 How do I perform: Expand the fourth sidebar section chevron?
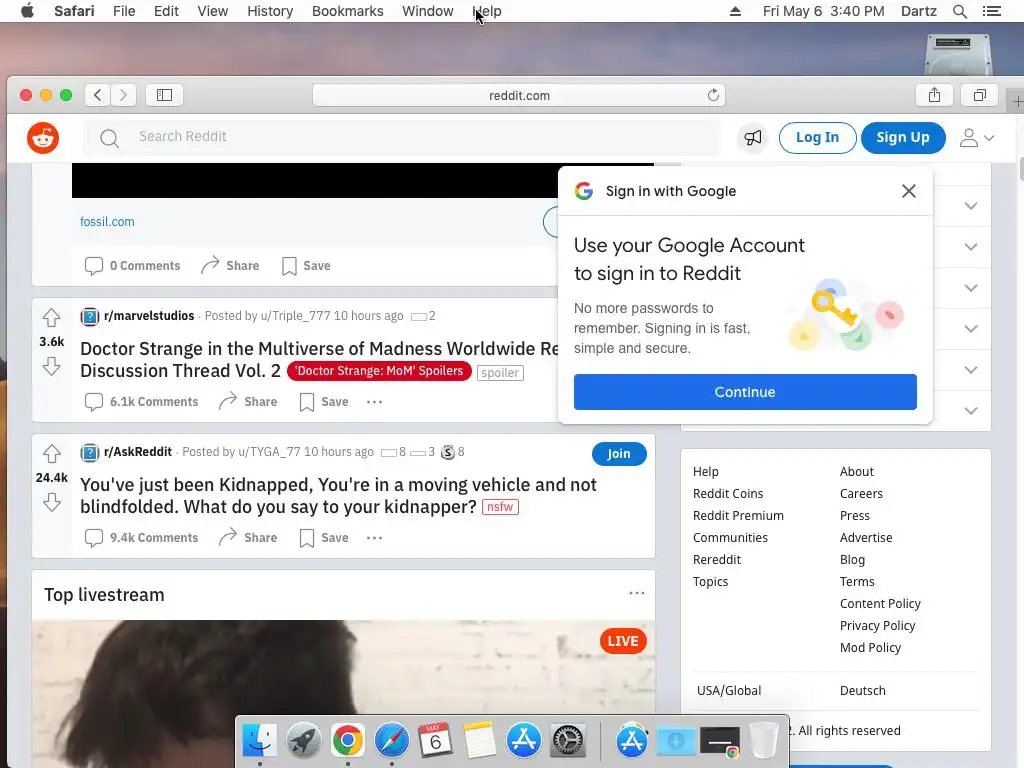coord(971,328)
